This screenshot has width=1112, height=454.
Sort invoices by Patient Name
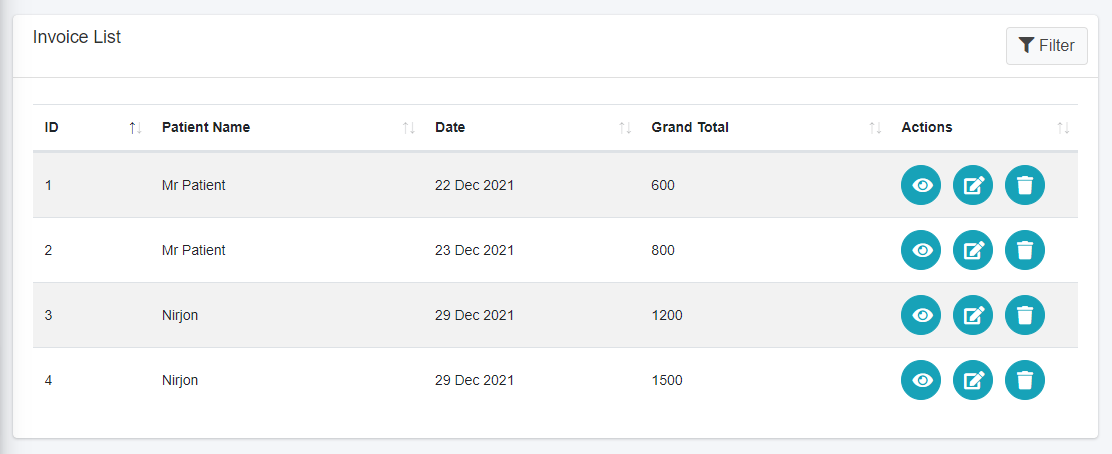pos(206,127)
